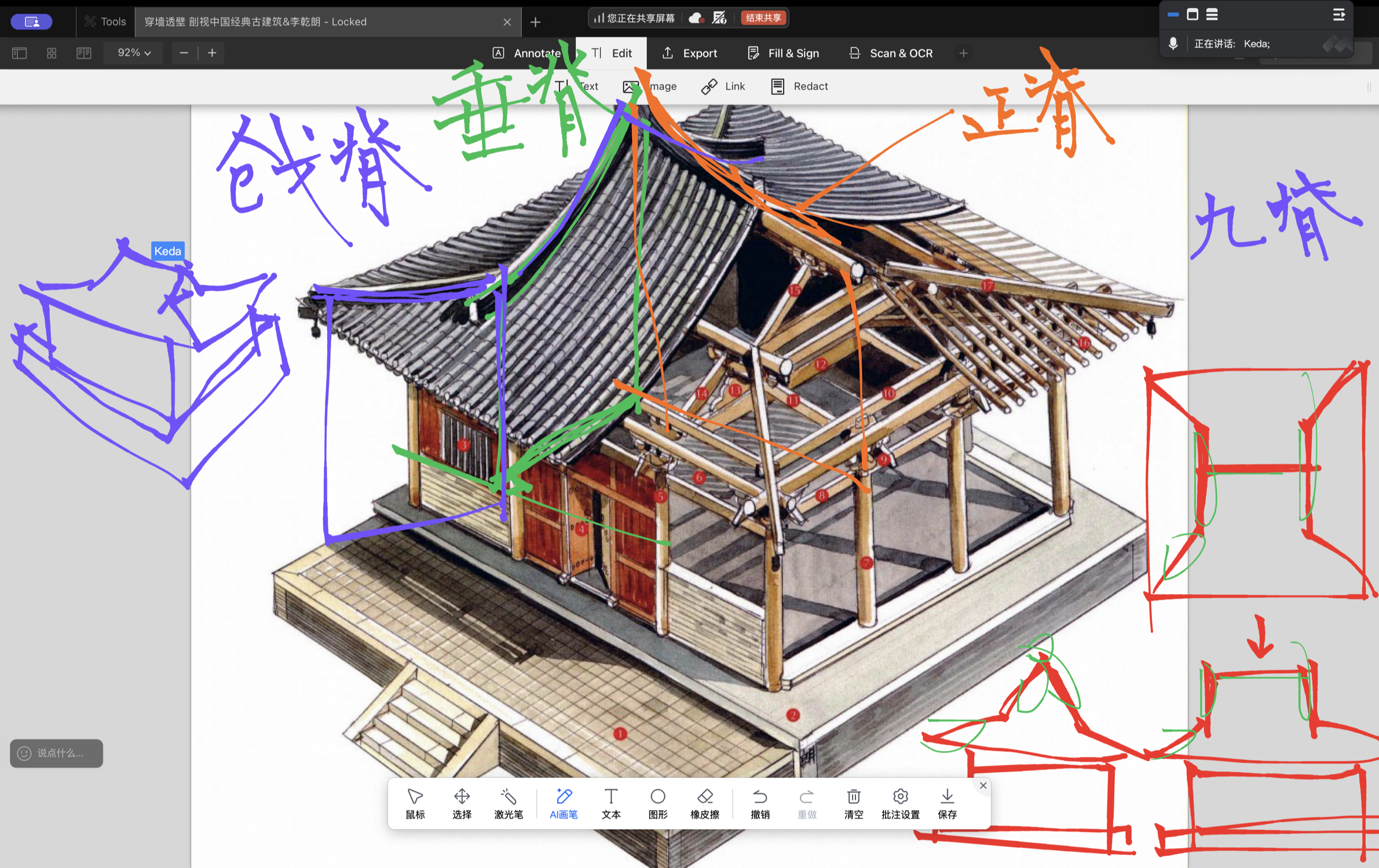Screen dimensions: 1379x868
Task: Click 结束共享 to stop sharing
Action: pyautogui.click(x=763, y=18)
